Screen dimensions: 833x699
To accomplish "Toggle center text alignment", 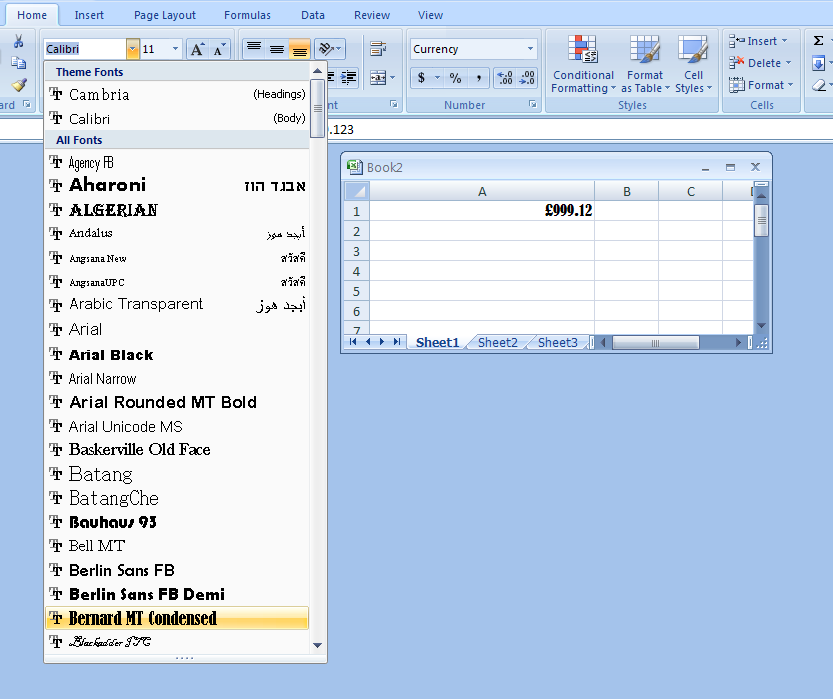I will [275, 76].
